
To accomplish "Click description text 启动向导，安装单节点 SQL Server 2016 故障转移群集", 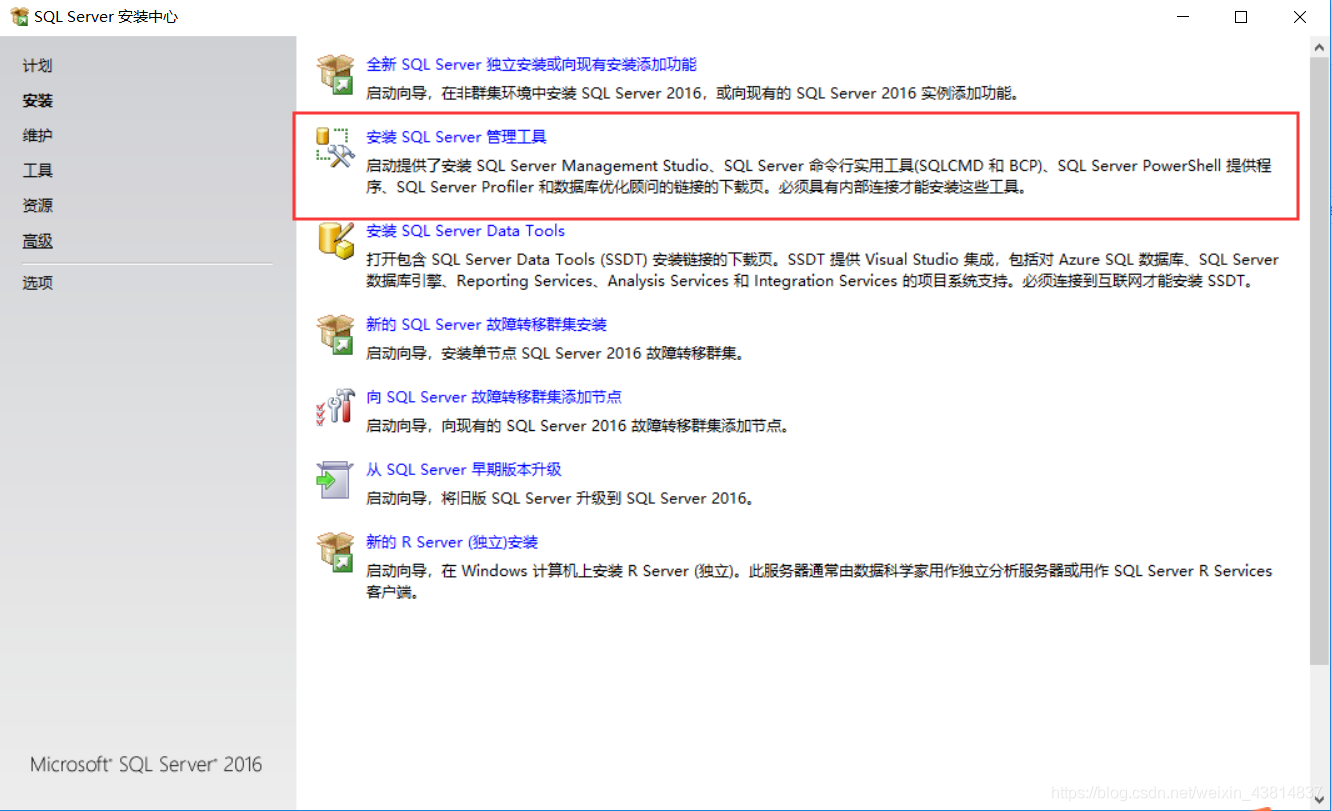I will (x=555, y=353).
